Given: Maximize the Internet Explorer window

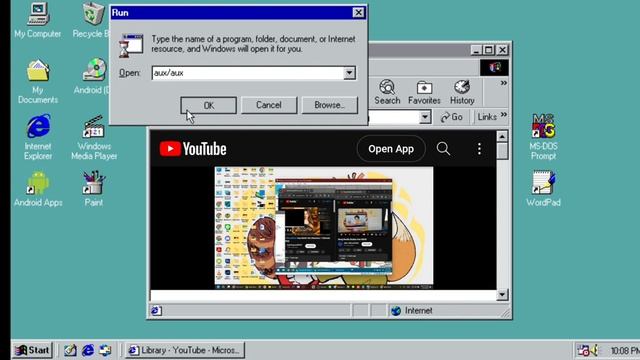Looking at the screenshot, I should (489, 50).
